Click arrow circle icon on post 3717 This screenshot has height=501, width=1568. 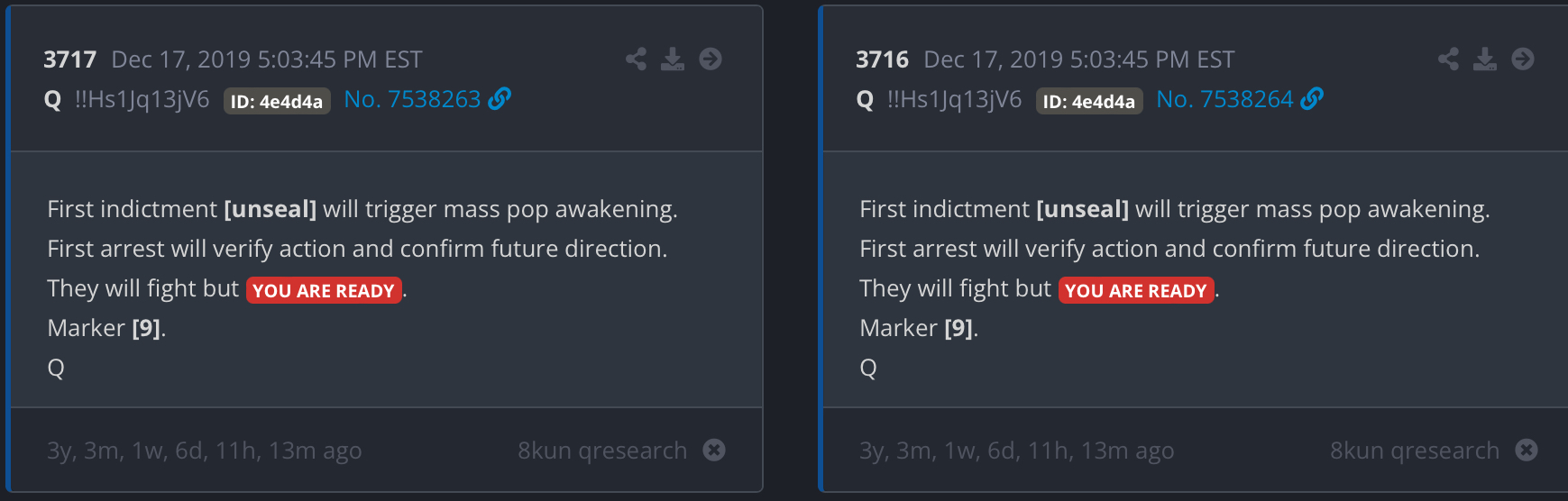click(711, 59)
